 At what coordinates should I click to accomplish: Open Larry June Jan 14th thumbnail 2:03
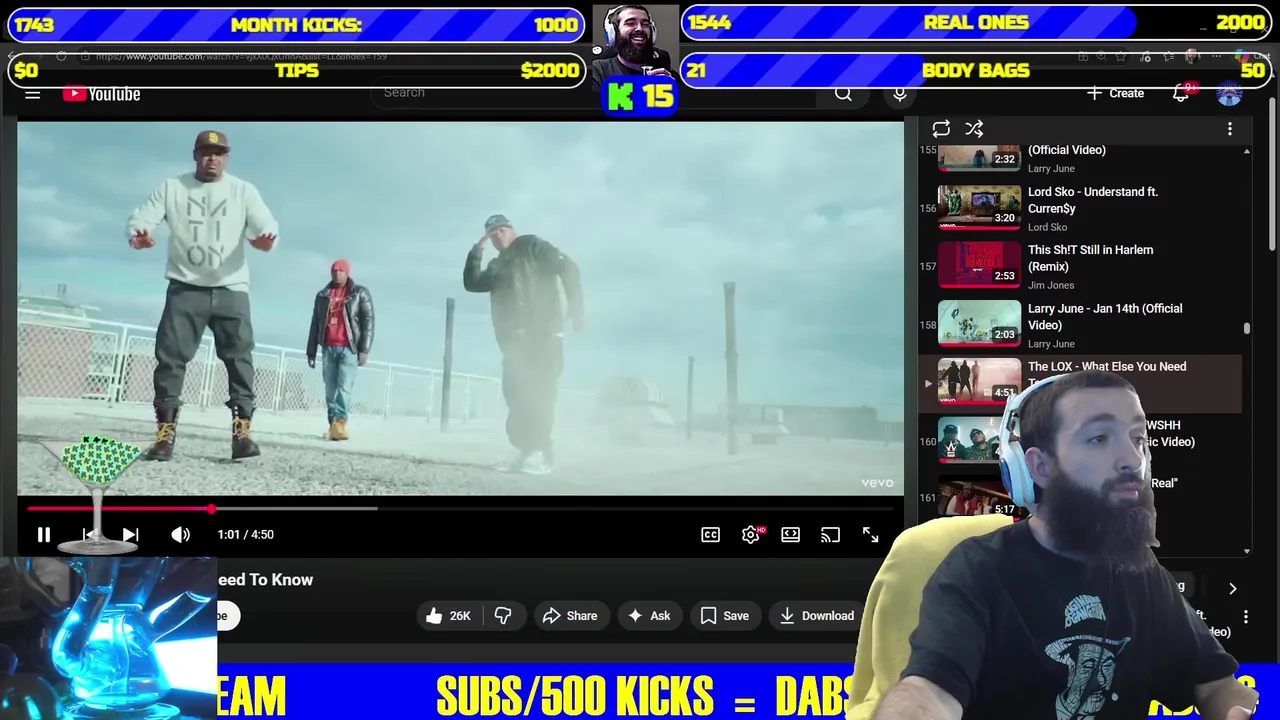coord(979,324)
